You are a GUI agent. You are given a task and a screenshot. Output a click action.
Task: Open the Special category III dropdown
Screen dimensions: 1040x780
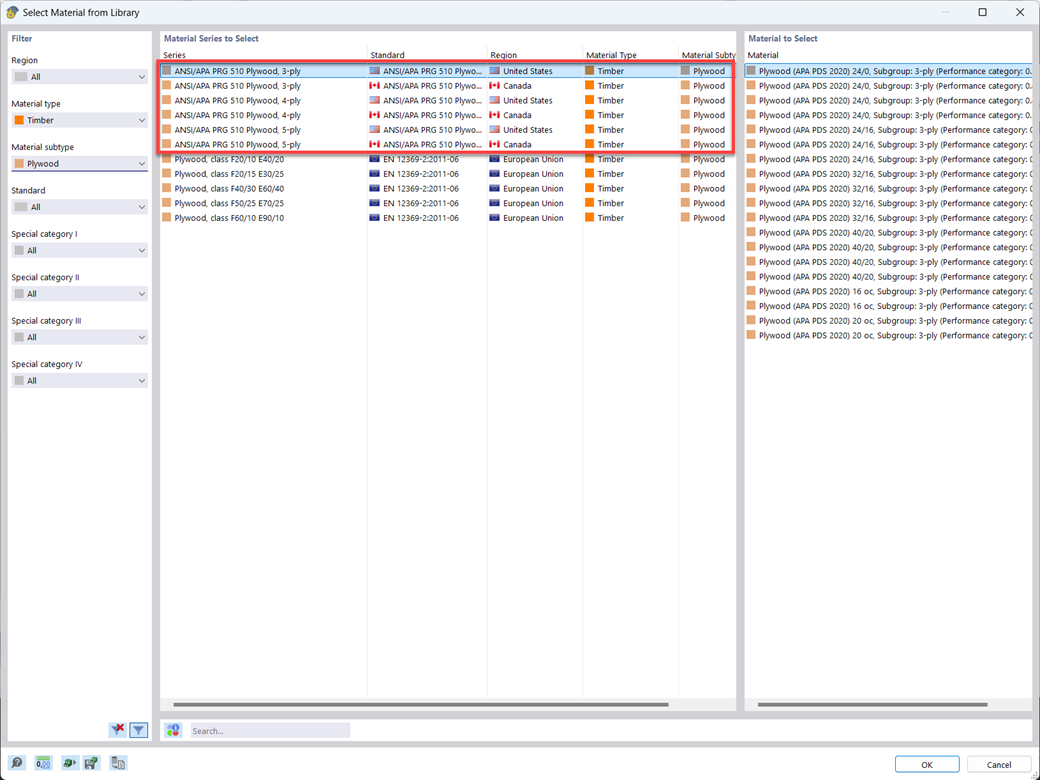click(x=80, y=338)
